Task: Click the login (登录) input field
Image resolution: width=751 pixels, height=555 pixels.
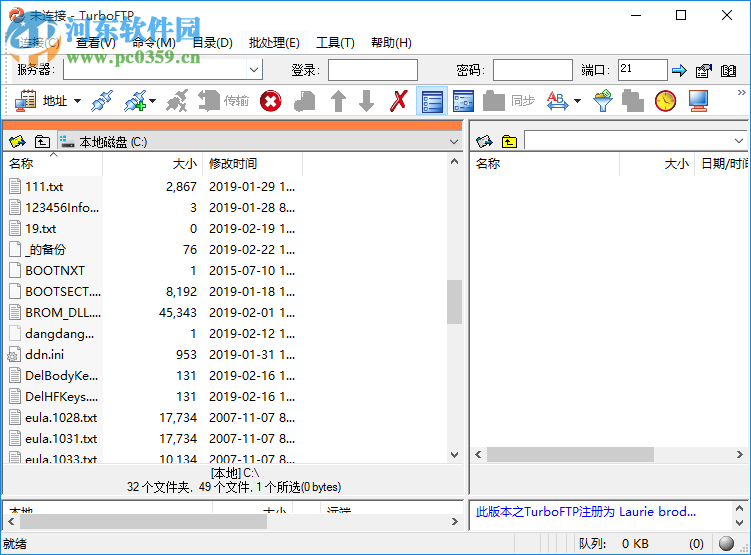Action: coord(373,70)
